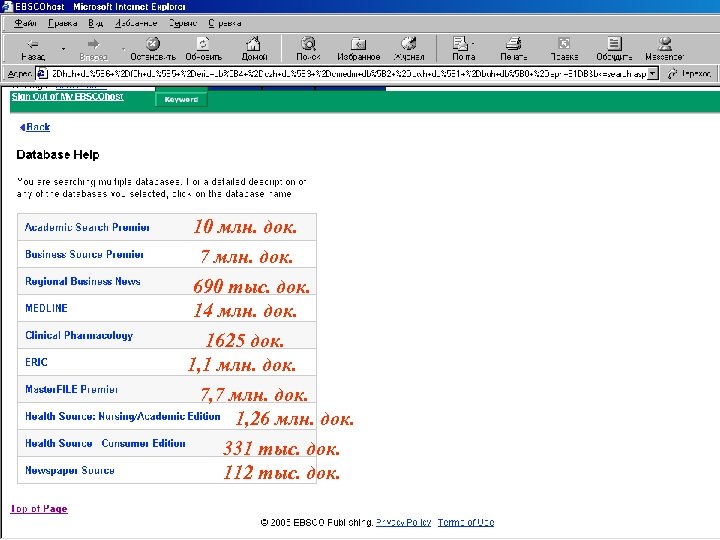Open Regional Business News database link
Image resolution: width=720 pixels, height=540 pixels.
[x=83, y=281]
